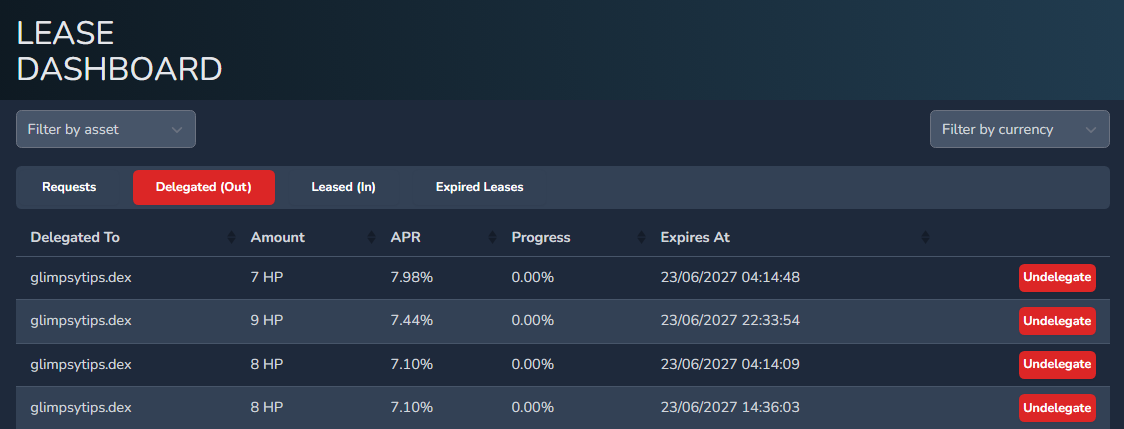Click sort arrows beside Amount header
The image size is (1124, 429).
(x=371, y=238)
